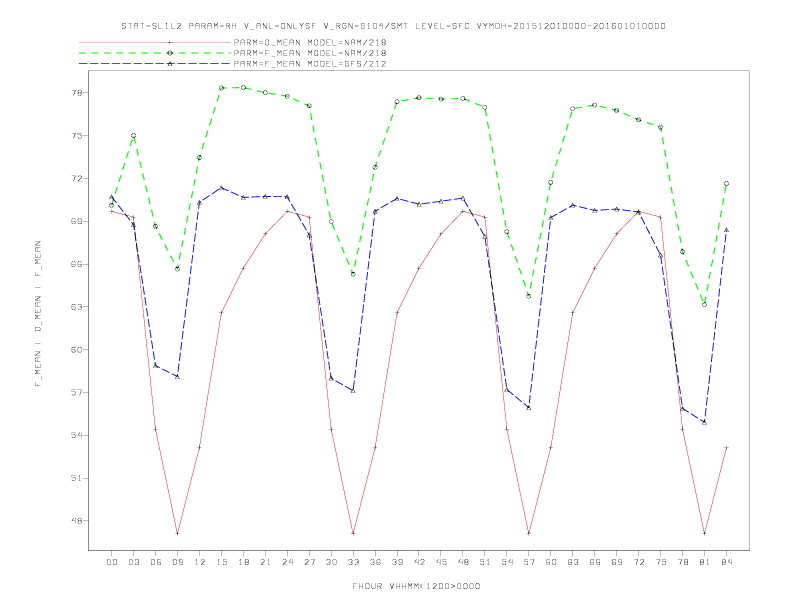The image size is (792, 612).
Task: Click blue triangle marker at hour 84
Action: click(x=726, y=230)
